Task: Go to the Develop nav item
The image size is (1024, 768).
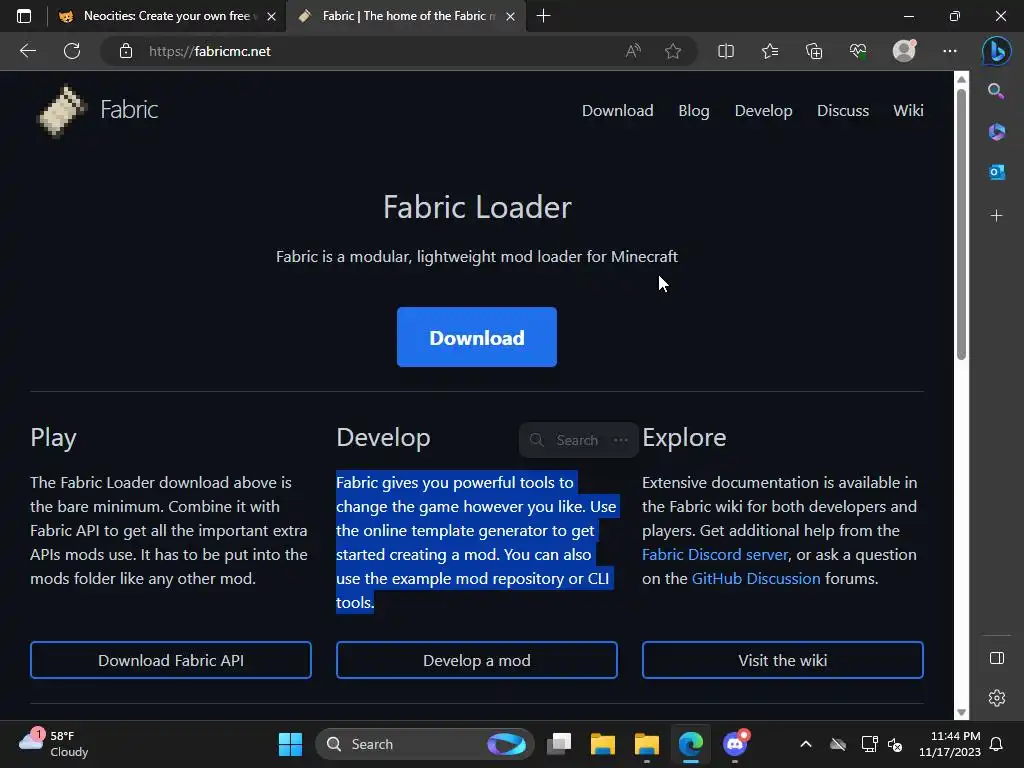Action: 763,111
